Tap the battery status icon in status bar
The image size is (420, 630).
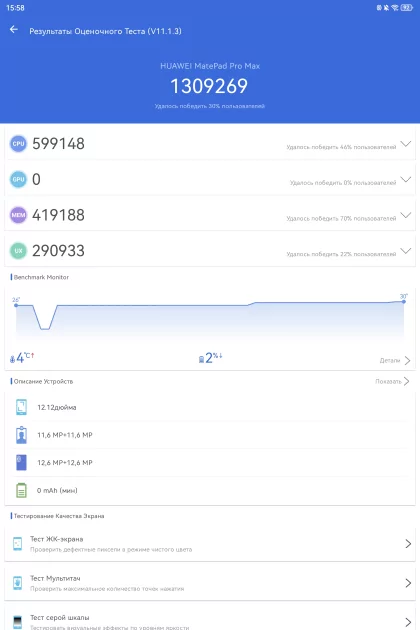[x=407, y=8]
